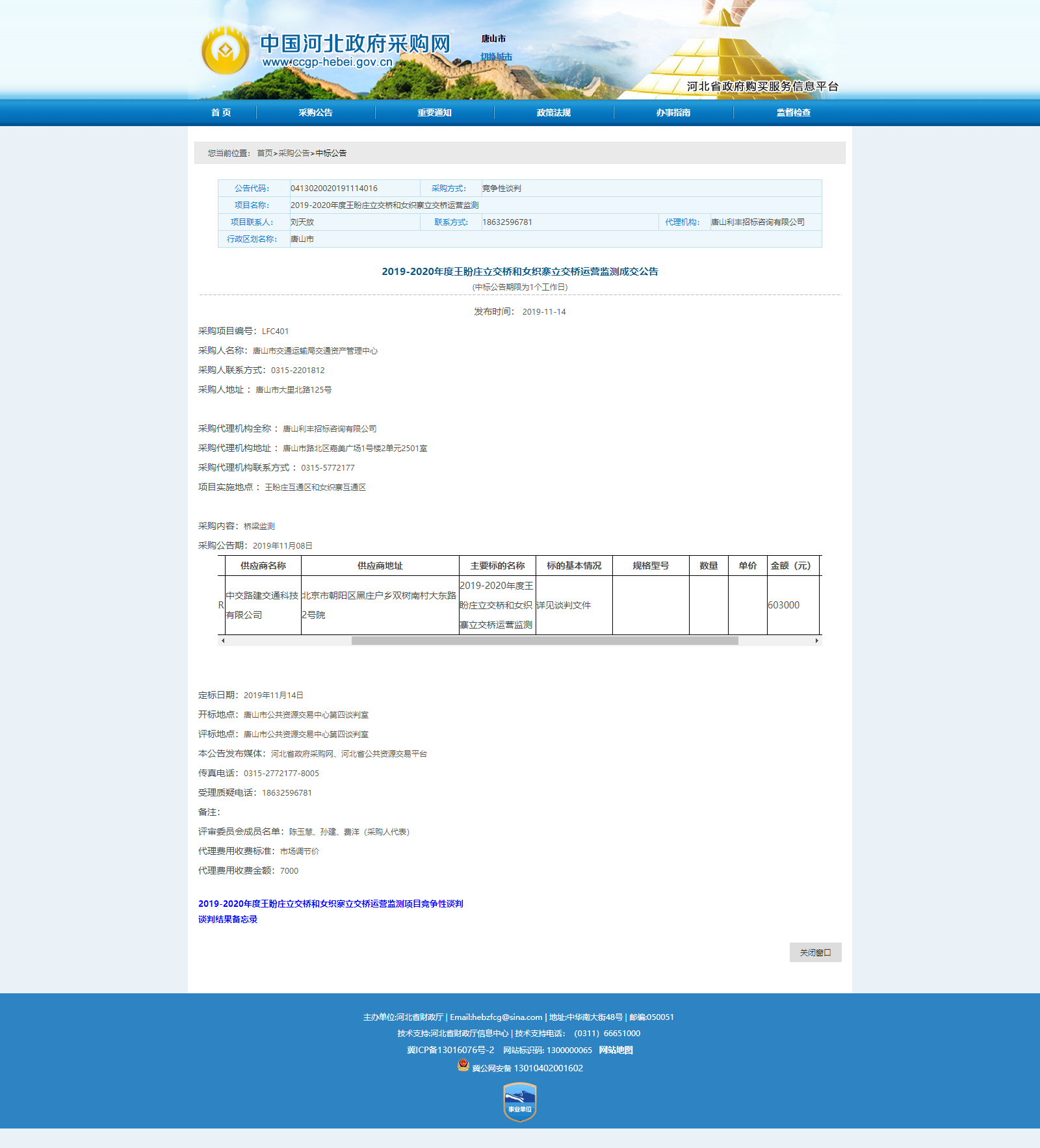Click the 切换城市 link
Image resolution: width=1040 pixels, height=1148 pixels.
pyautogui.click(x=496, y=57)
